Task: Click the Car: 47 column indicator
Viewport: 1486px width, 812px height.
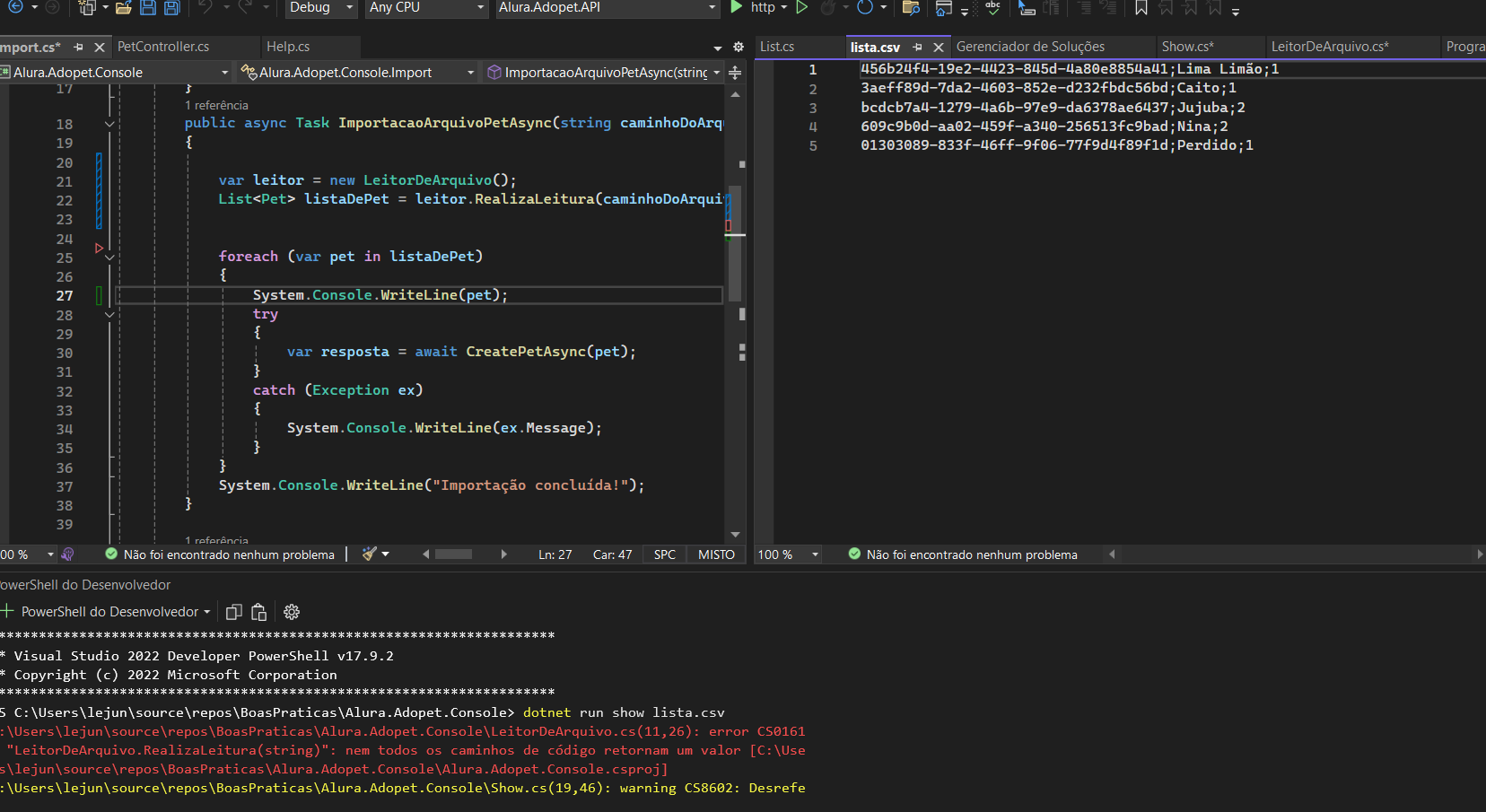Action: (612, 554)
